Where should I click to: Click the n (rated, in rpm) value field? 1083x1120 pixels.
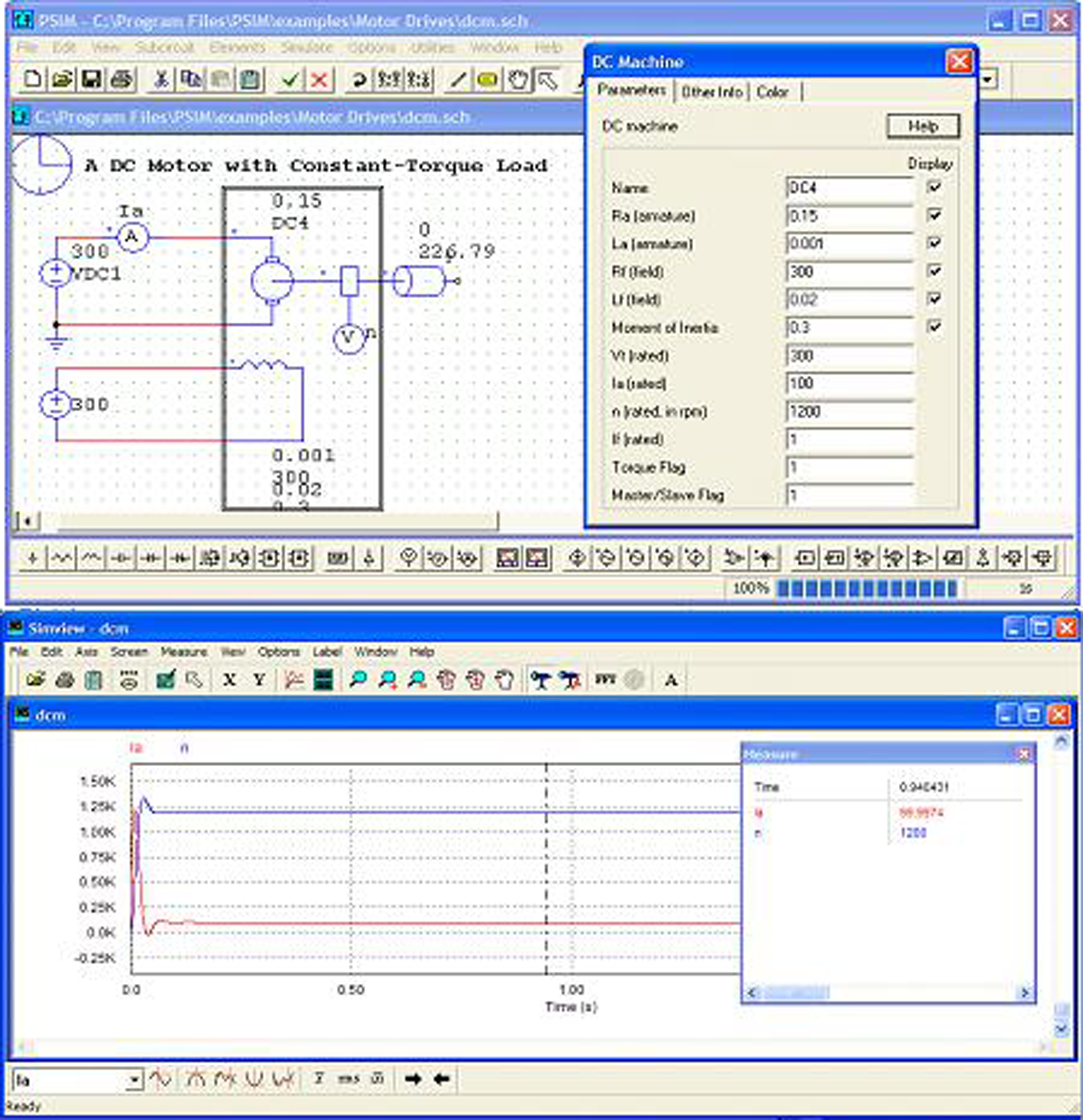(x=849, y=411)
